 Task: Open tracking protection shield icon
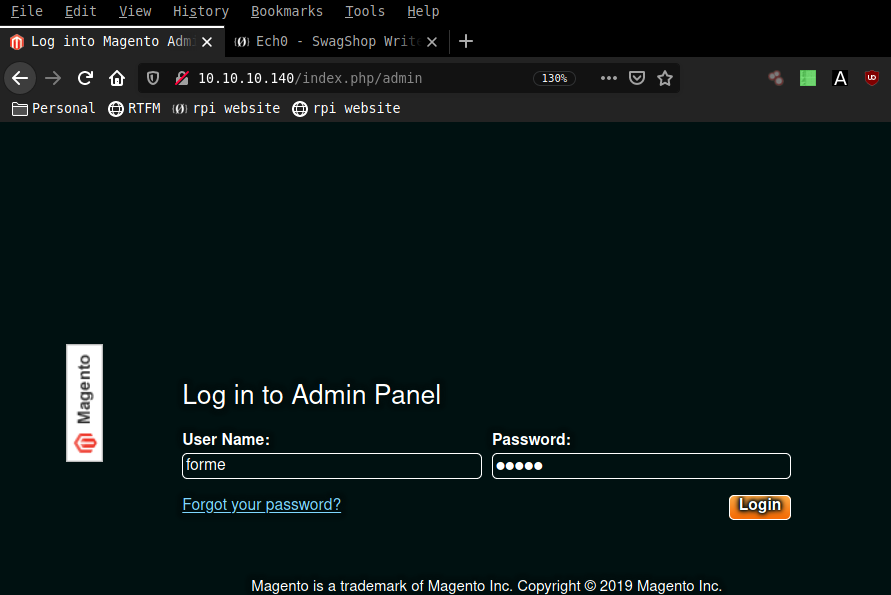[x=153, y=78]
